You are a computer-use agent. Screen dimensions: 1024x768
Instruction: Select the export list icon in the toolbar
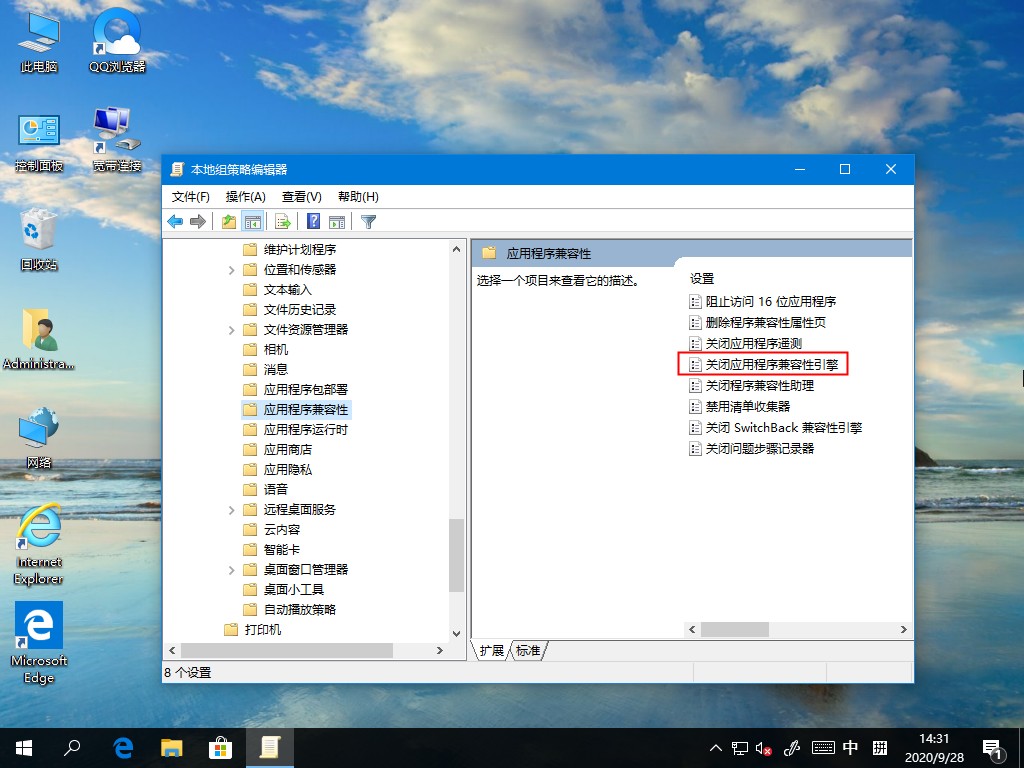[285, 221]
